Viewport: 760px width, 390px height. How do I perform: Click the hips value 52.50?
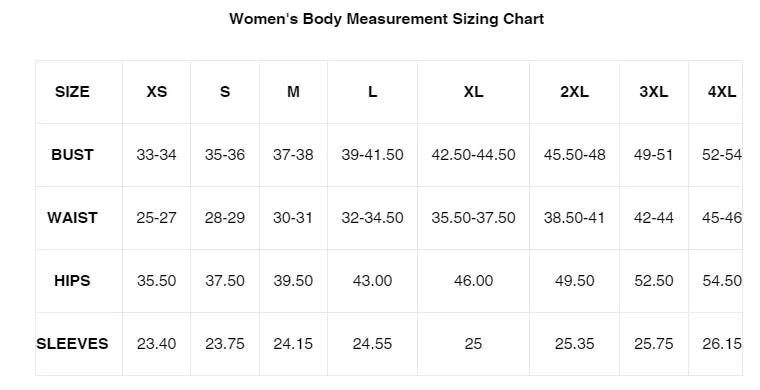(654, 281)
